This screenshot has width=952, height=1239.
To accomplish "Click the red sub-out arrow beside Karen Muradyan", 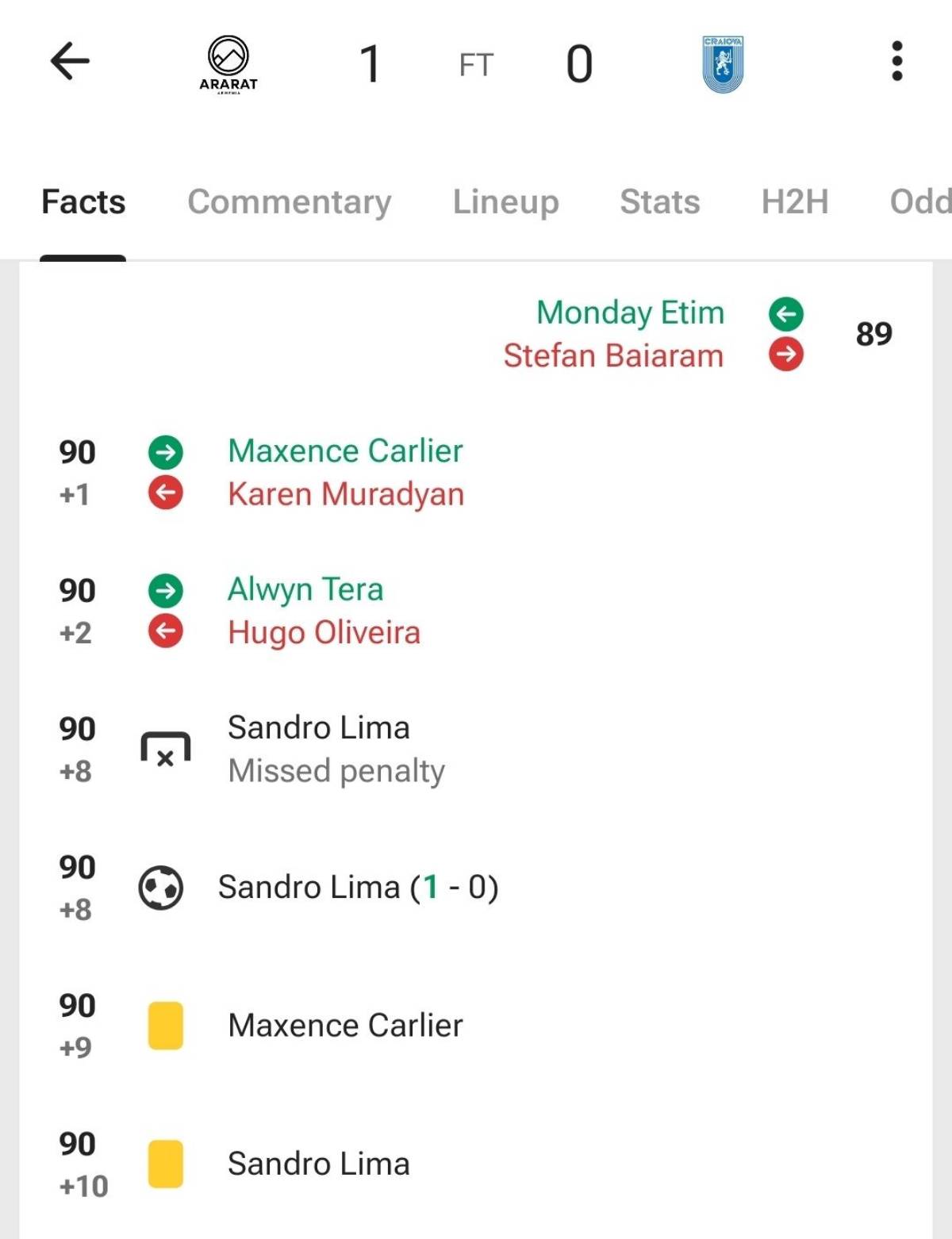I will (166, 493).
